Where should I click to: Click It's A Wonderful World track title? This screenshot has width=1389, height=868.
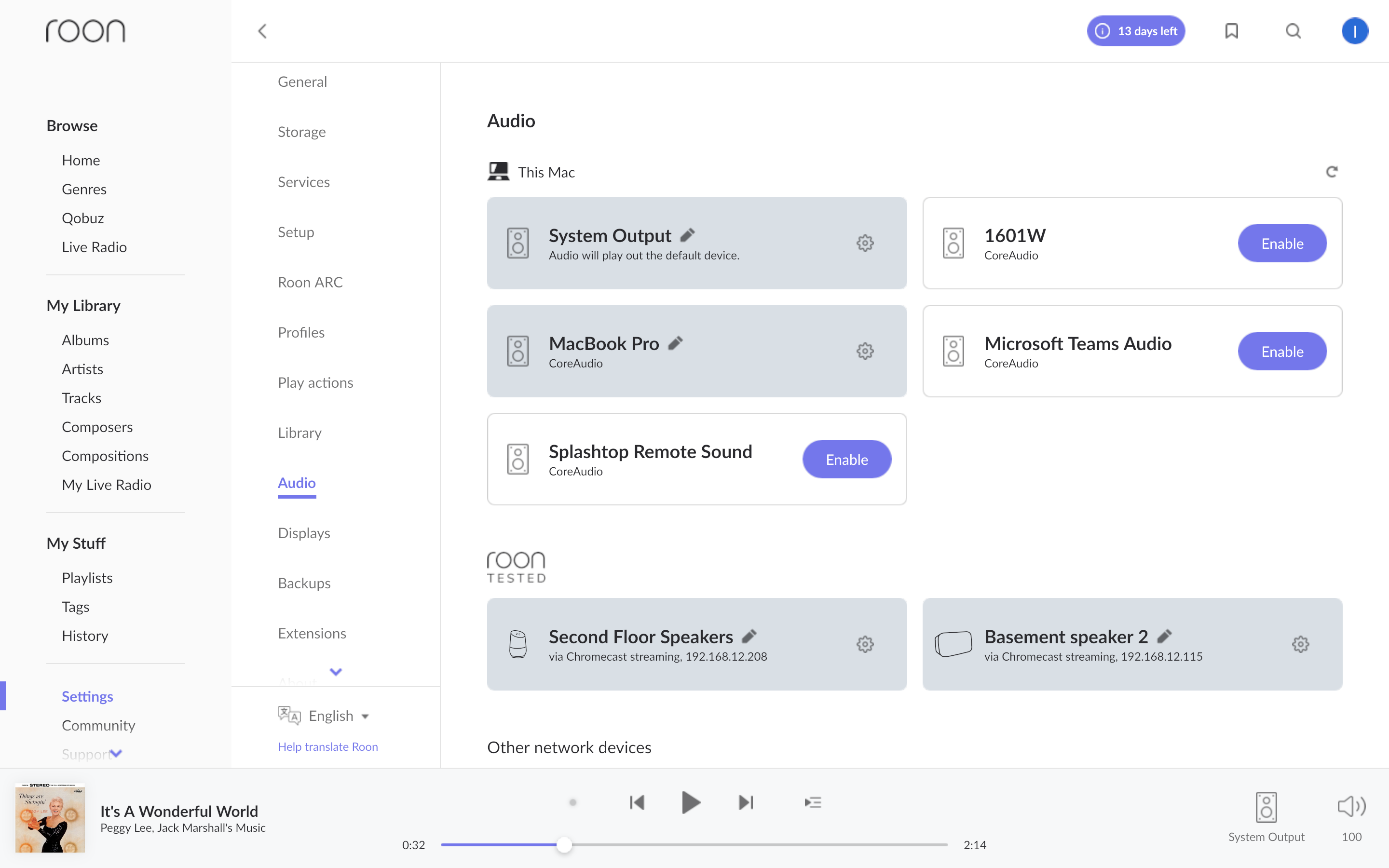click(x=179, y=811)
